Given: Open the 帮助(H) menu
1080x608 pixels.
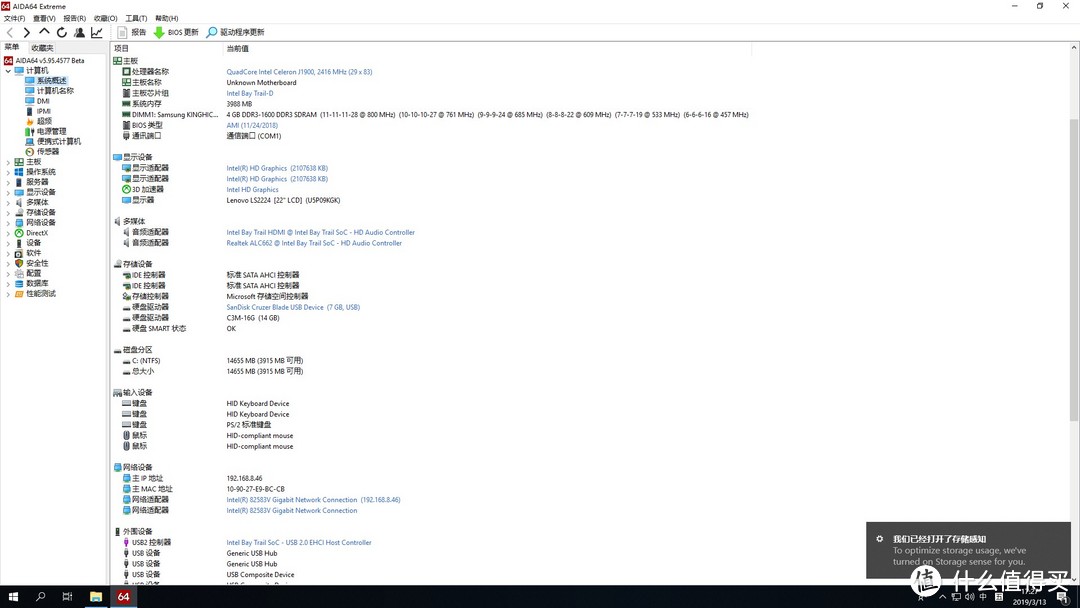Looking at the screenshot, I should [167, 19].
